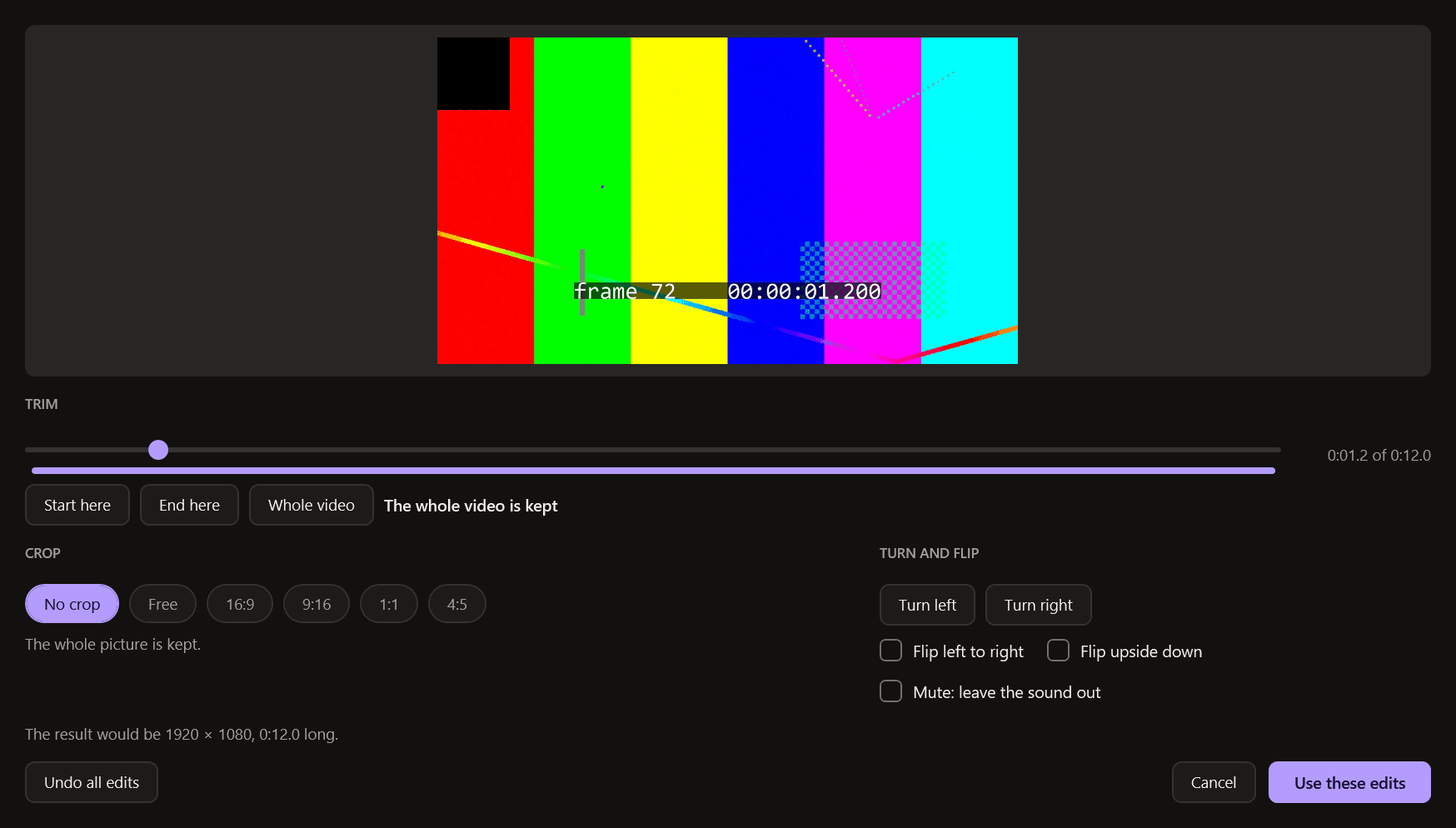Cancel the video editing dialog
The image size is (1456, 828).
(x=1214, y=782)
